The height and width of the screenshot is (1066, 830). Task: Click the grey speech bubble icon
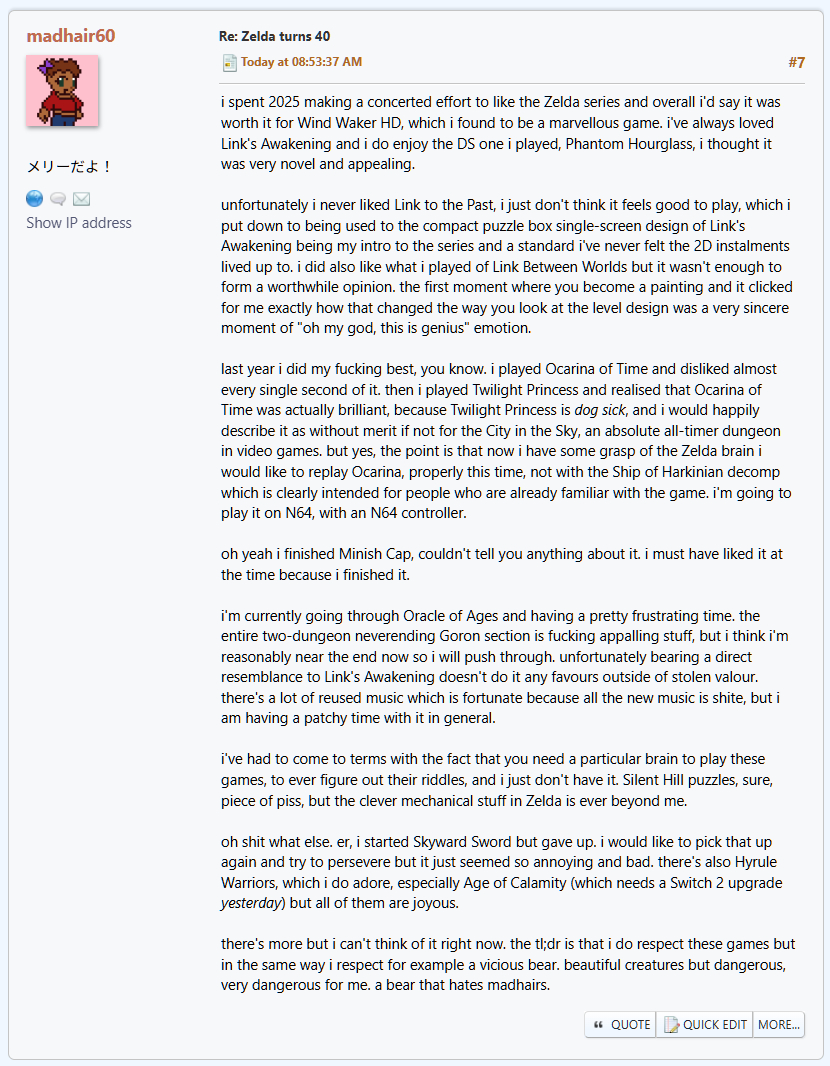point(58,199)
